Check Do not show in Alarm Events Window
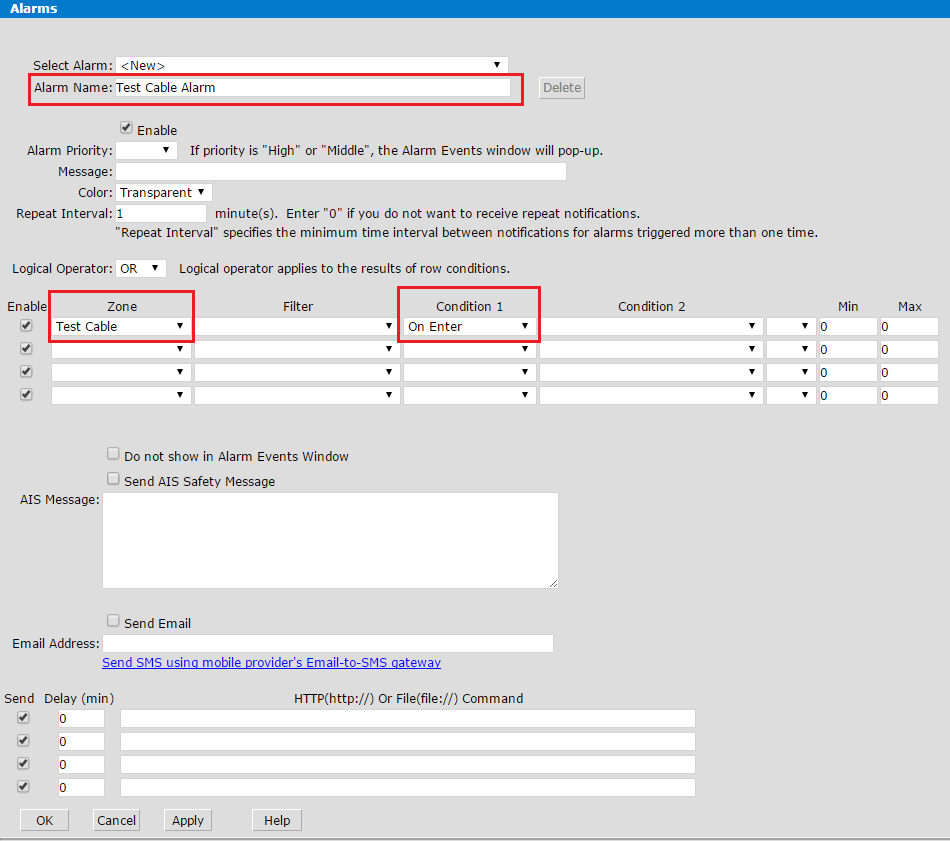The width and height of the screenshot is (950, 841). click(113, 454)
